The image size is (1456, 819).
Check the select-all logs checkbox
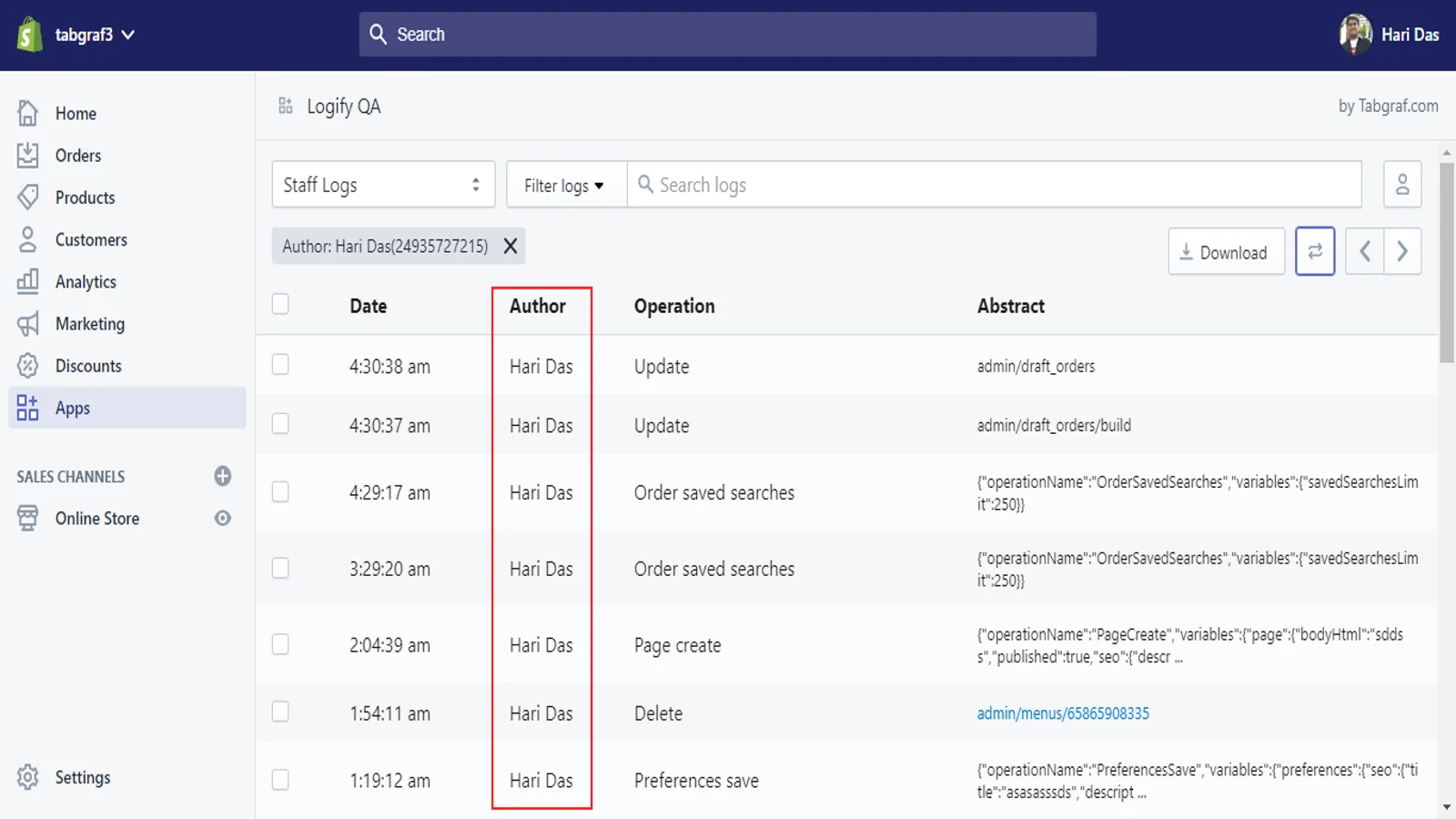[280, 304]
